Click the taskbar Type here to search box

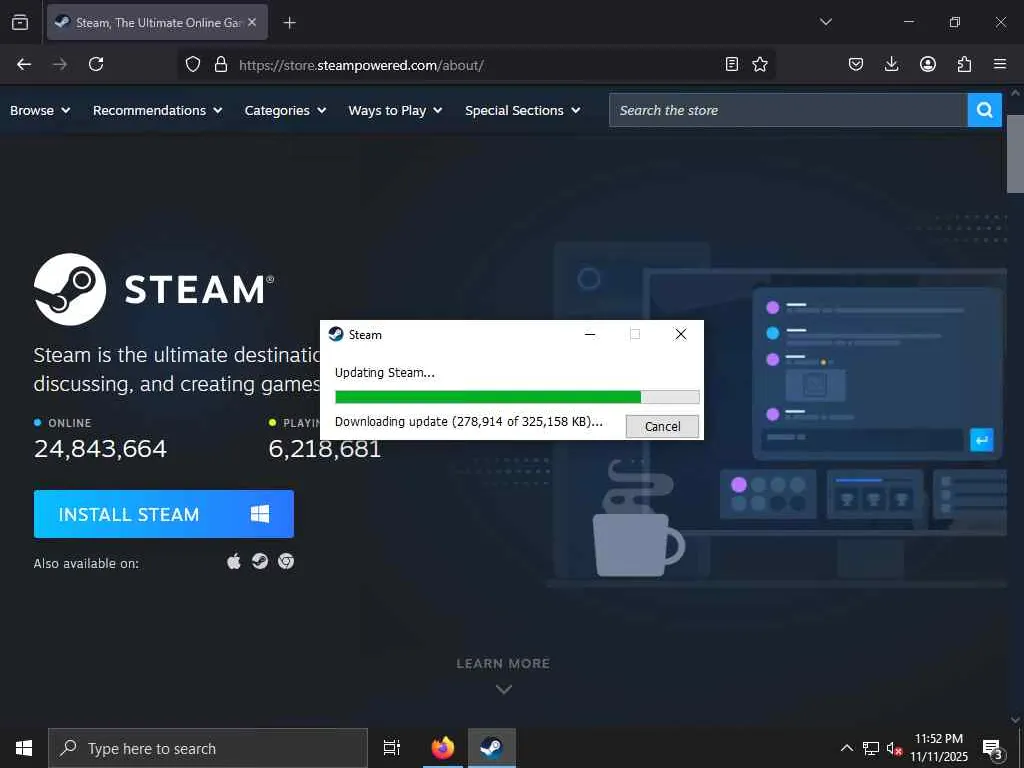point(208,748)
